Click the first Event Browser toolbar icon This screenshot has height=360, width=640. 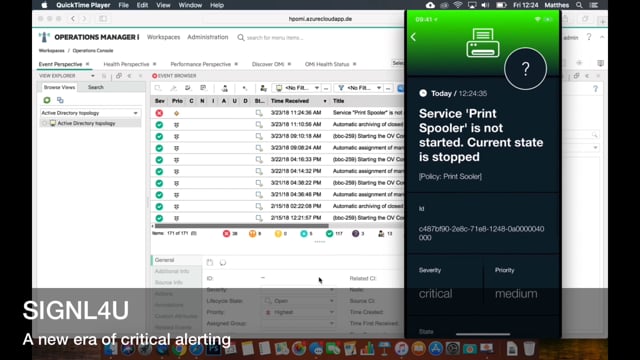158,88
